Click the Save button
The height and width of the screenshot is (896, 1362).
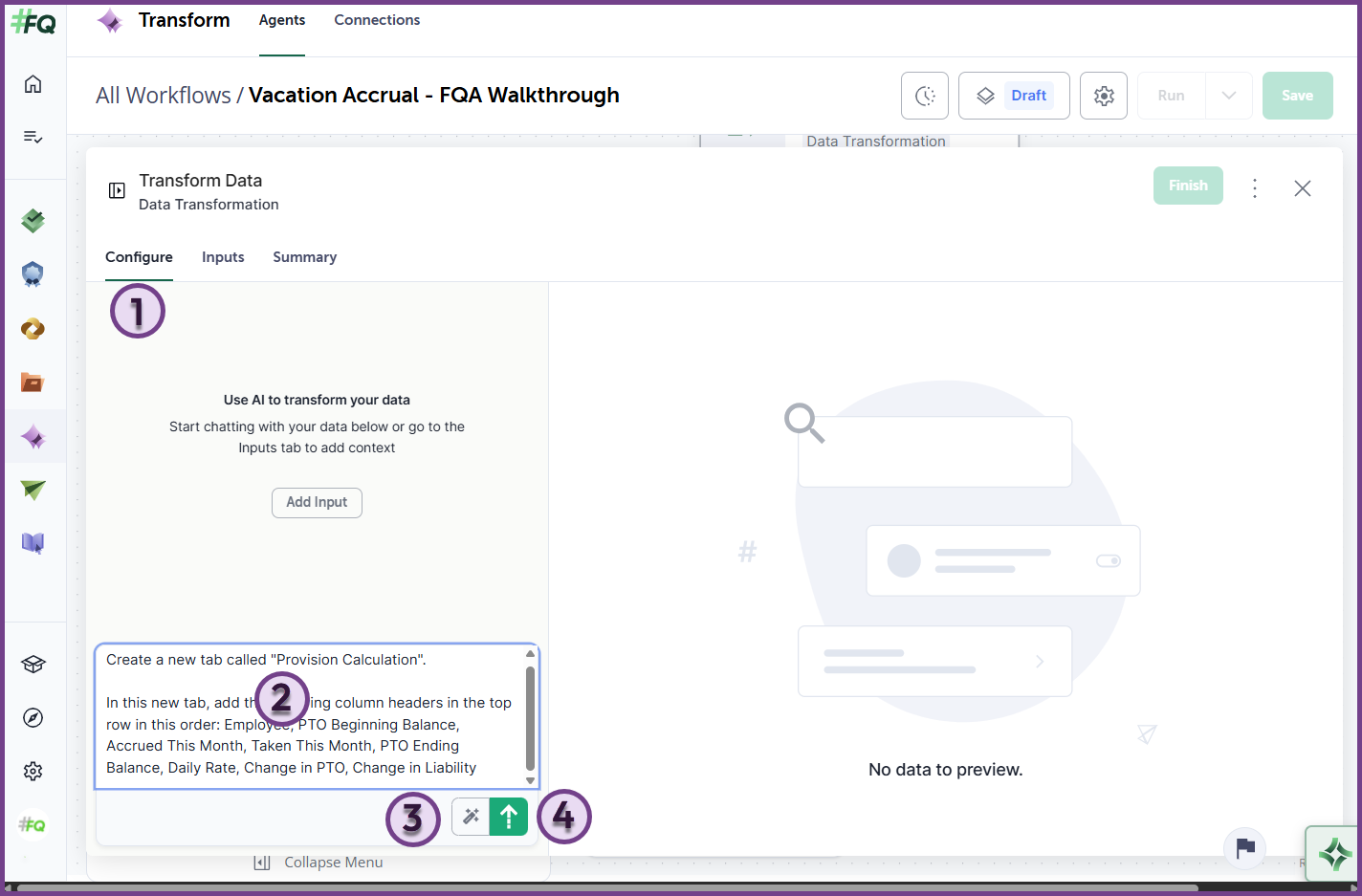1297,96
